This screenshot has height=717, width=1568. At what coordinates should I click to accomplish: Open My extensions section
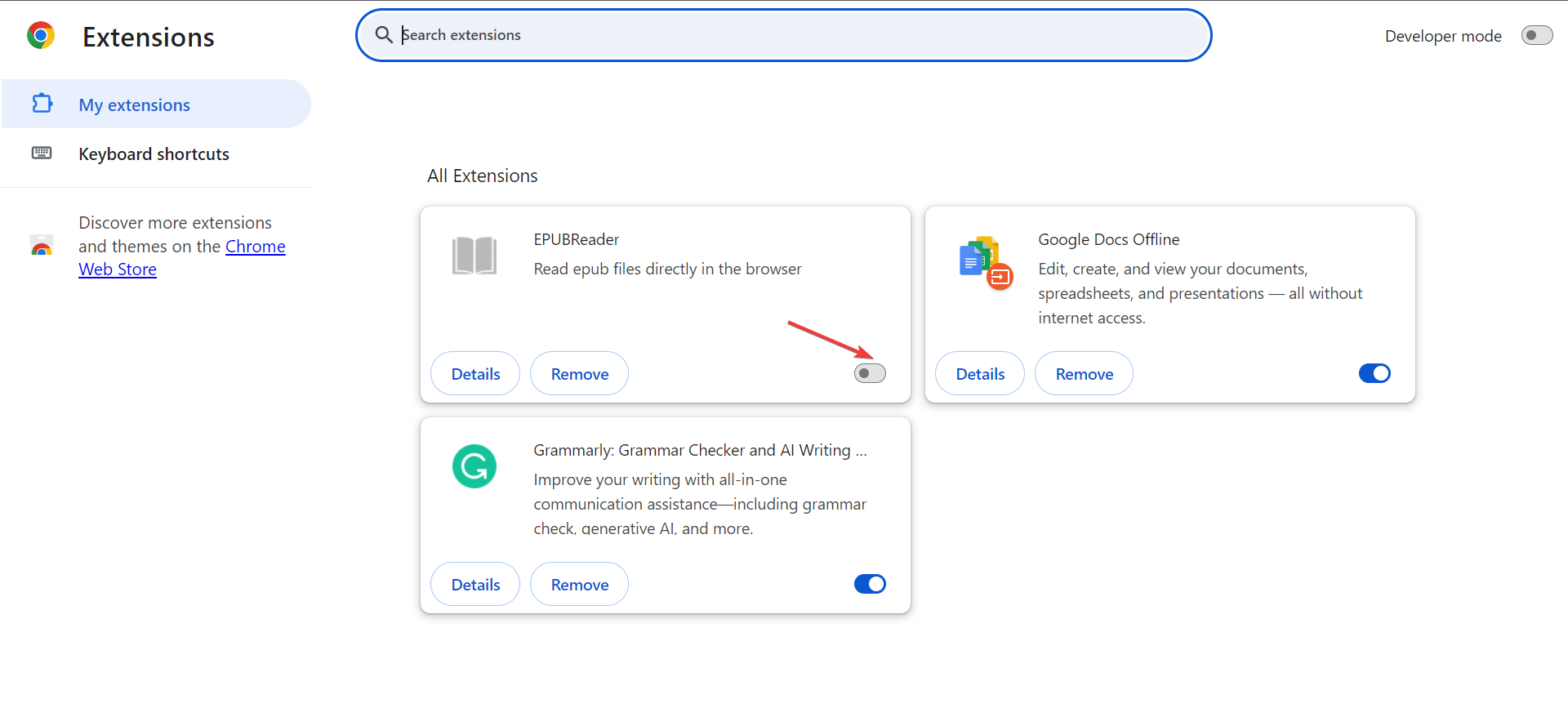156,104
